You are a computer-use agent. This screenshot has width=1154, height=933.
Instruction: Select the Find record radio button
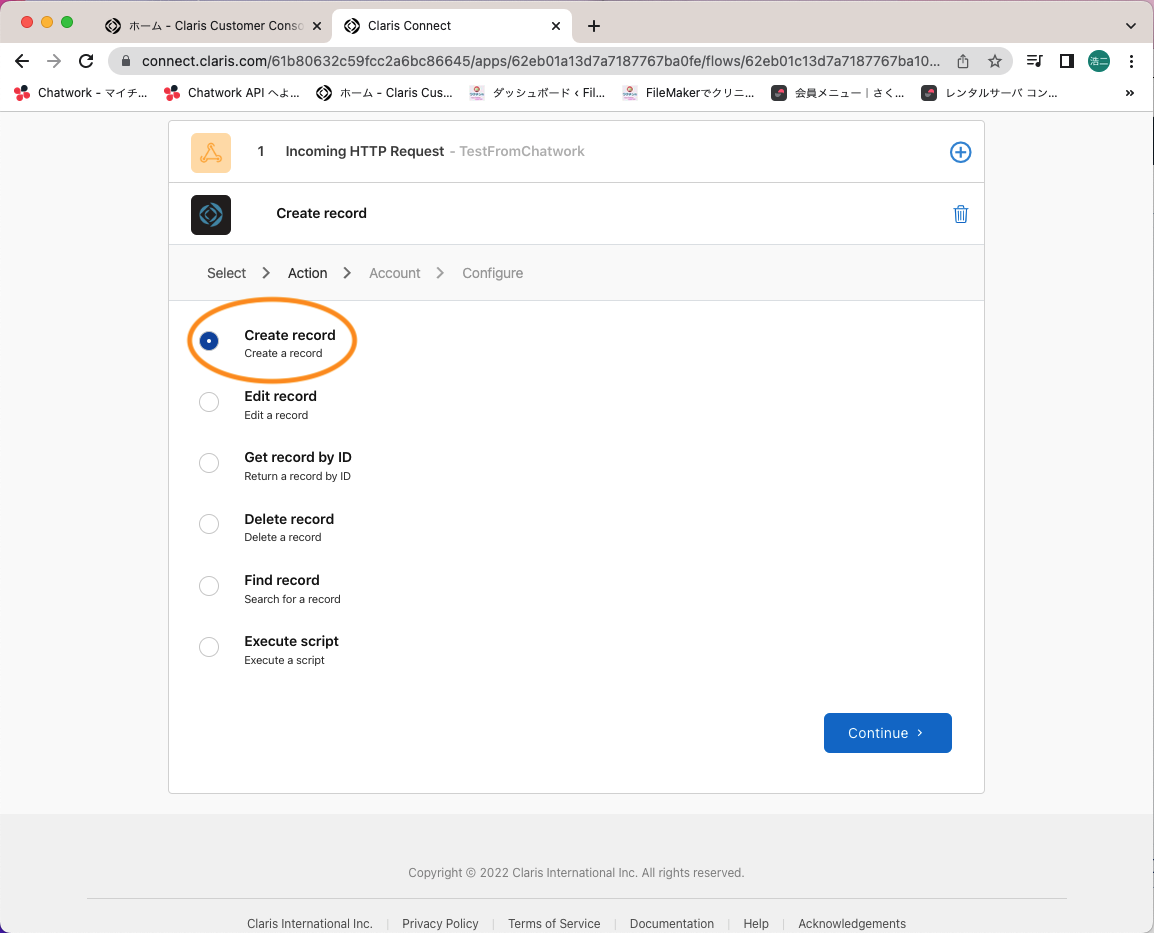click(x=209, y=586)
